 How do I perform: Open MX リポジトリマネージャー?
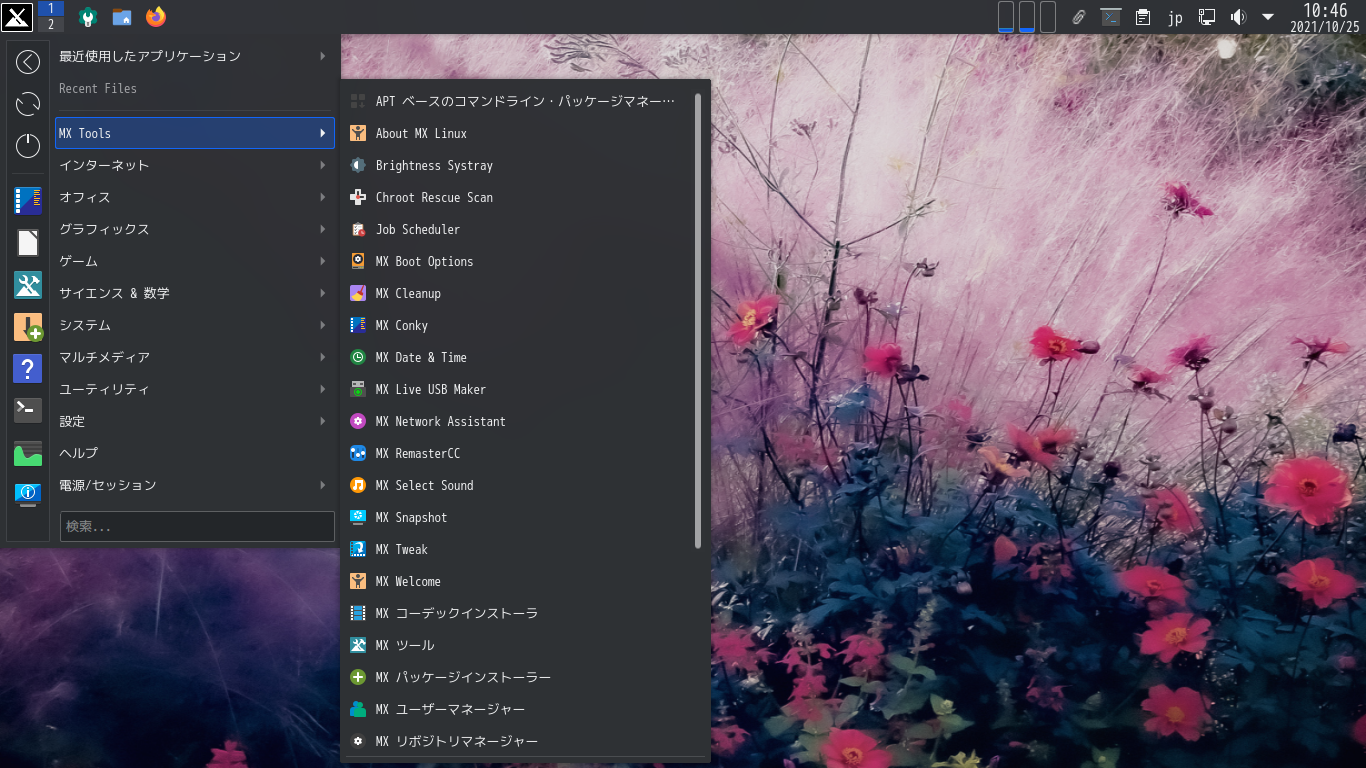(x=520, y=741)
